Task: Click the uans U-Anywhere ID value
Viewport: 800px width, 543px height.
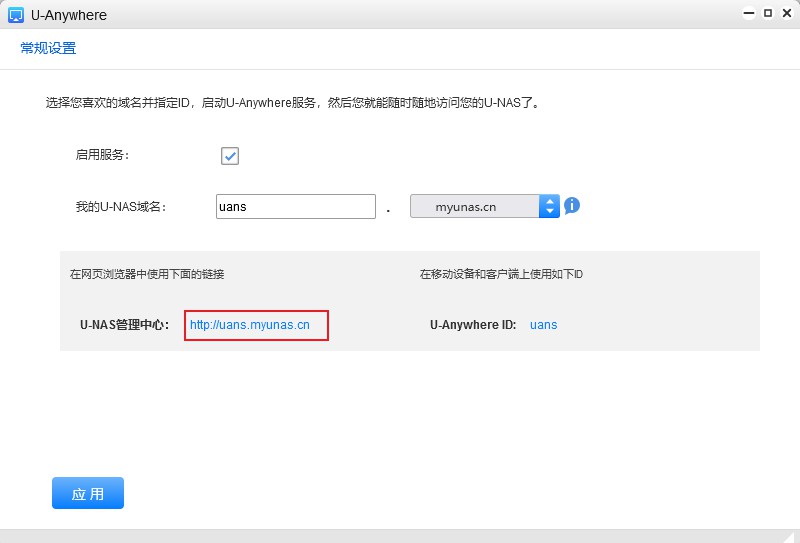Action: point(543,325)
